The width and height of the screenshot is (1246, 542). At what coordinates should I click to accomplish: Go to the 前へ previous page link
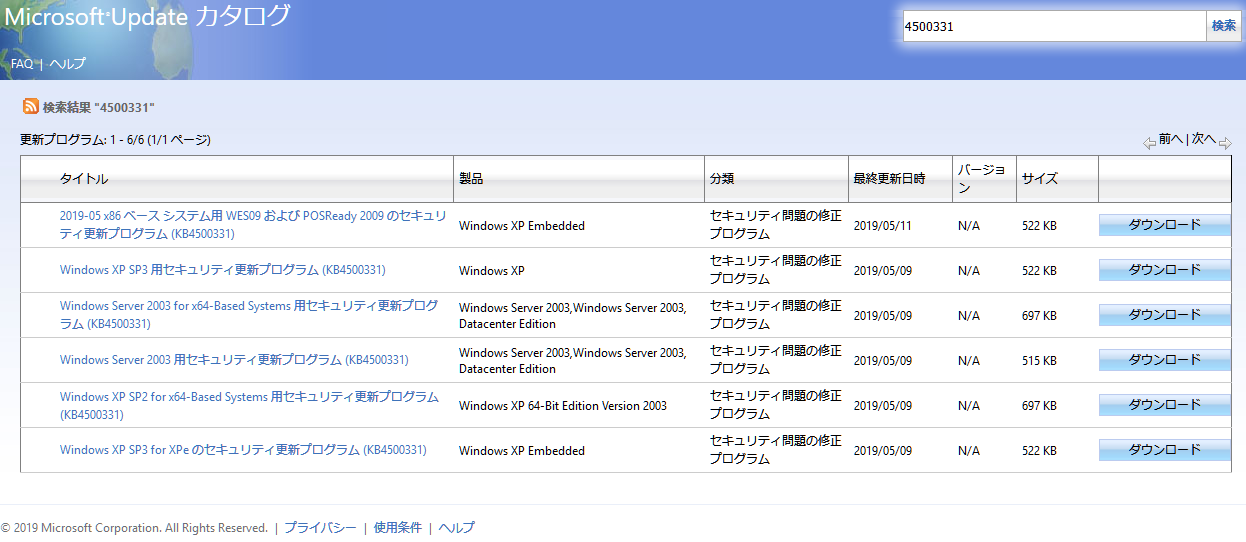1171,139
